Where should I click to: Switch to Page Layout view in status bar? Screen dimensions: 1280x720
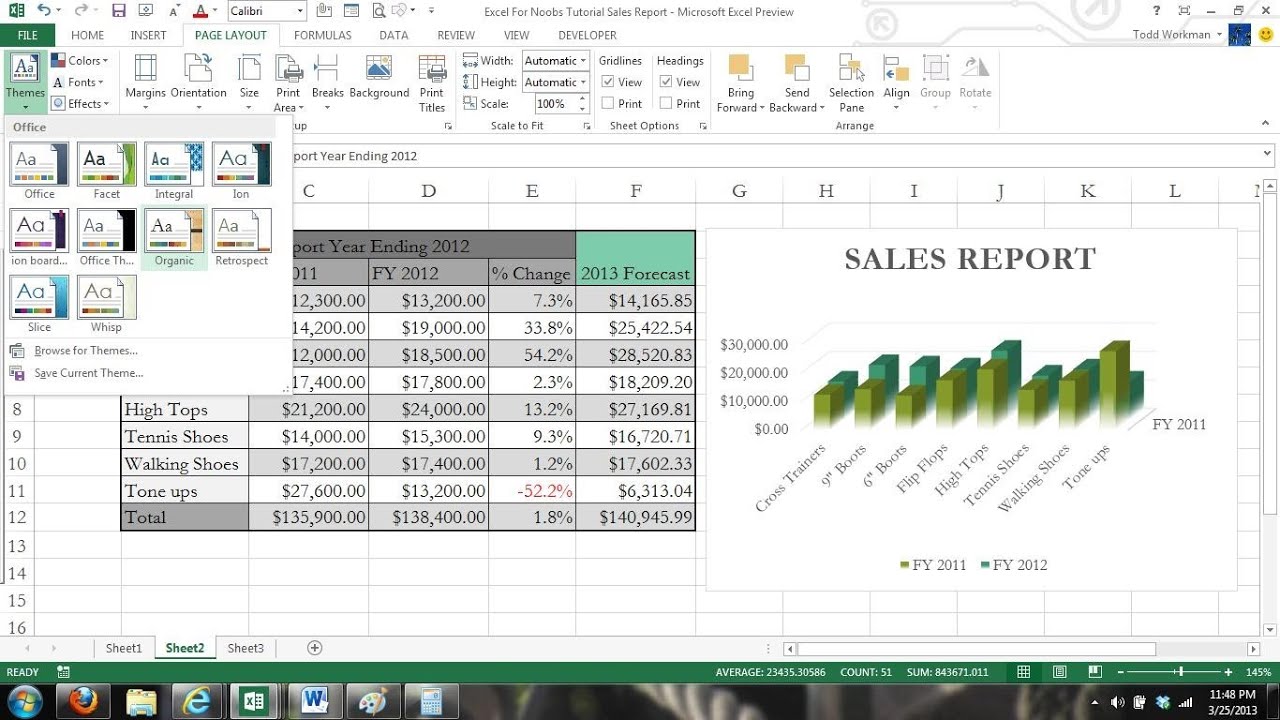click(x=1058, y=672)
